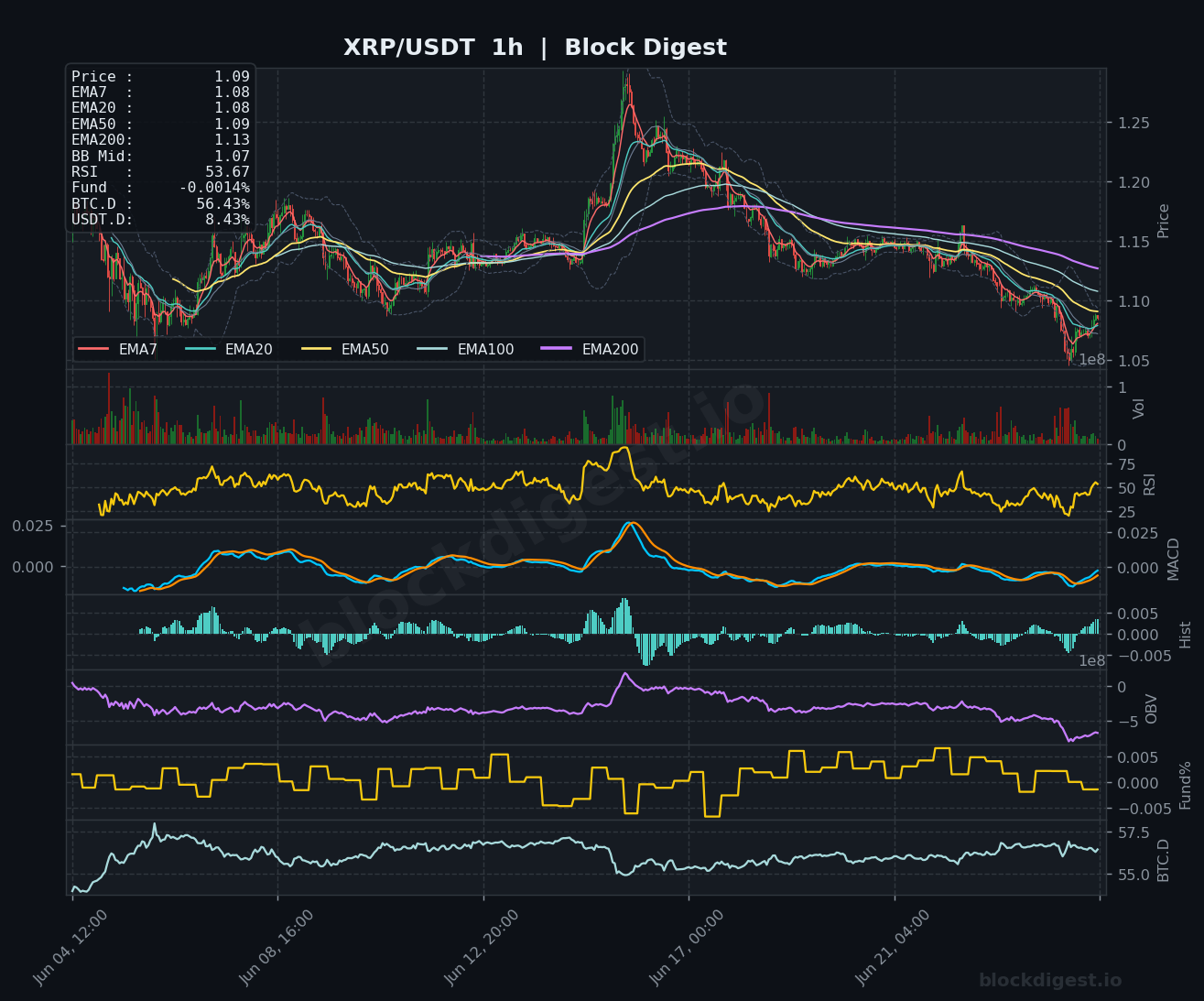Click the 50 tick on RSI axis
Screen dimensions: 1204x1001
tap(1126, 488)
